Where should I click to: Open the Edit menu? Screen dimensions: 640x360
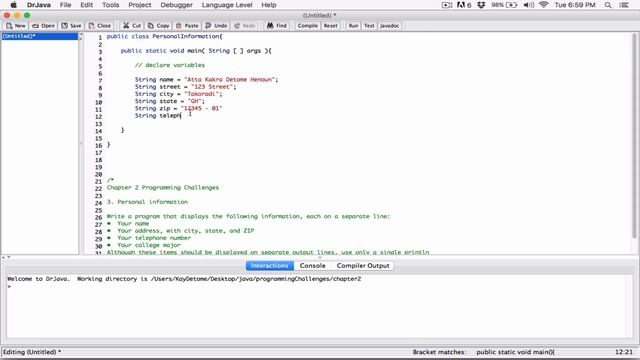pos(87,5)
